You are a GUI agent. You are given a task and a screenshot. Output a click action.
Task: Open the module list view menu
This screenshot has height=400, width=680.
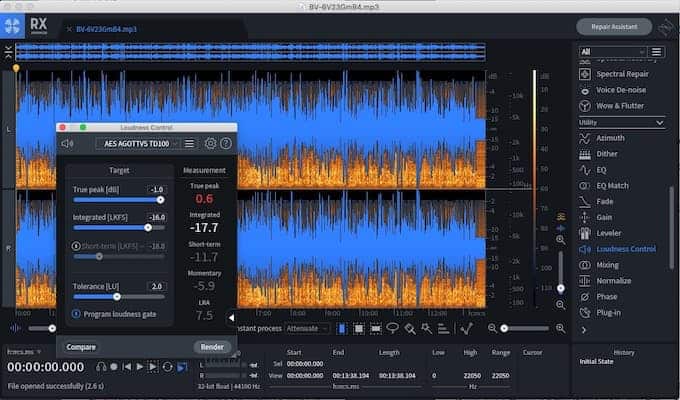[x=656, y=52]
